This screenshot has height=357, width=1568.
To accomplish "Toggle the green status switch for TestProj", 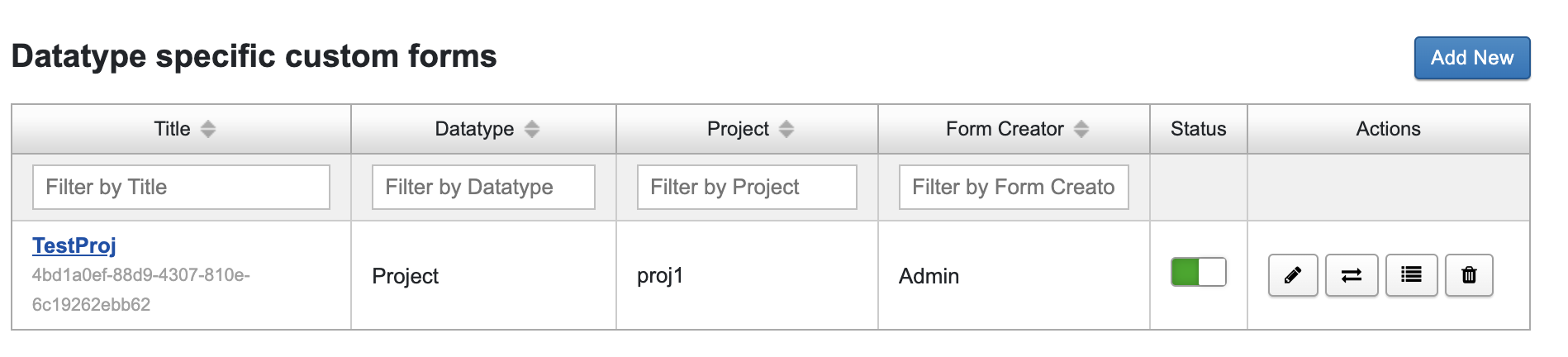I will (1198, 273).
